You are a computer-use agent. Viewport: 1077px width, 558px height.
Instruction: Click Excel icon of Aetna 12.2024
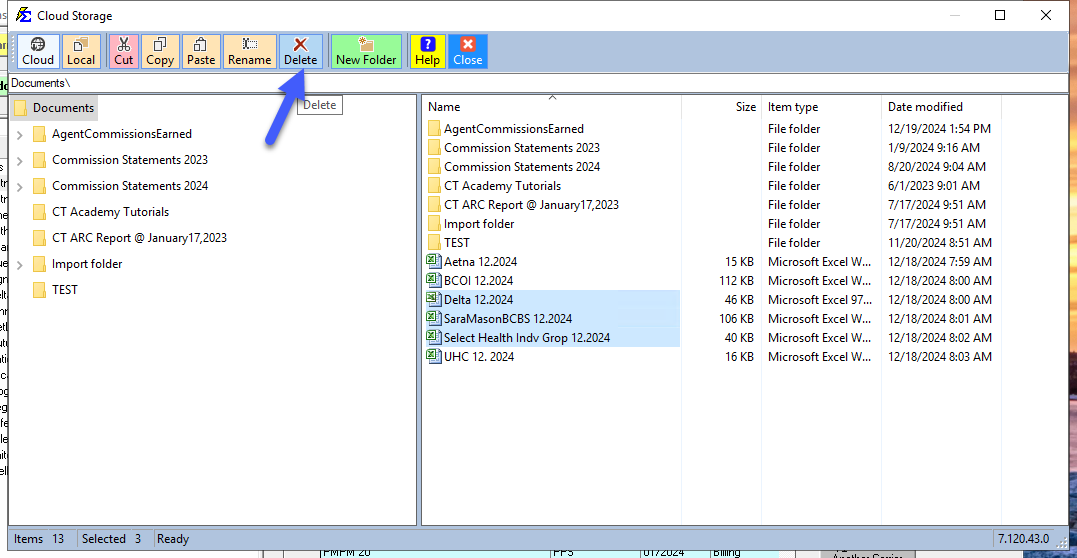point(433,261)
